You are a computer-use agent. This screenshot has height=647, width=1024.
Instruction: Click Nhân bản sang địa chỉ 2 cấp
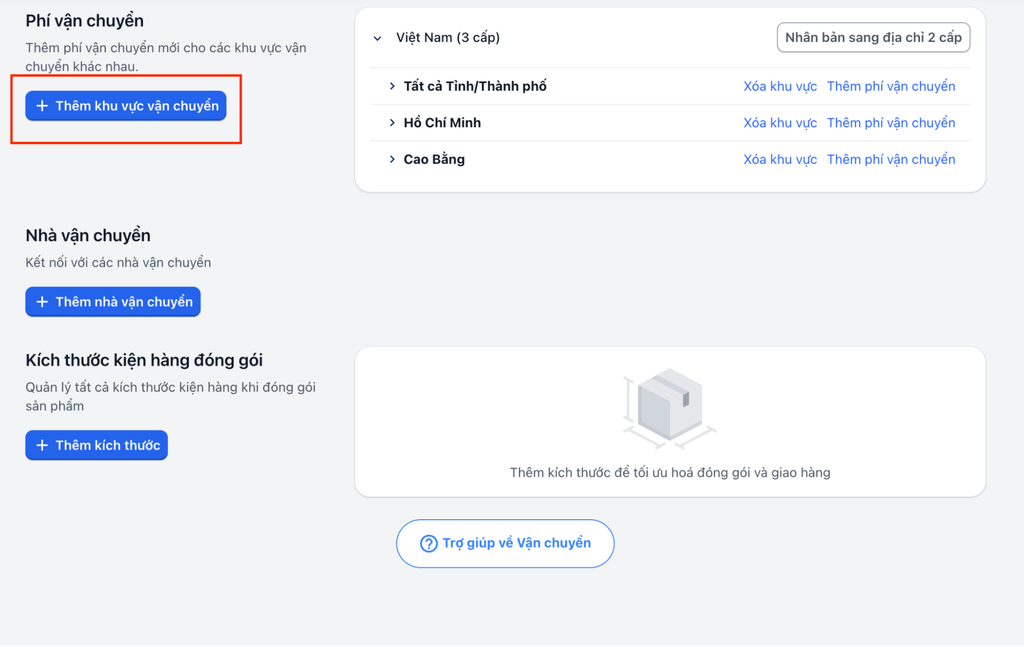[x=873, y=38]
